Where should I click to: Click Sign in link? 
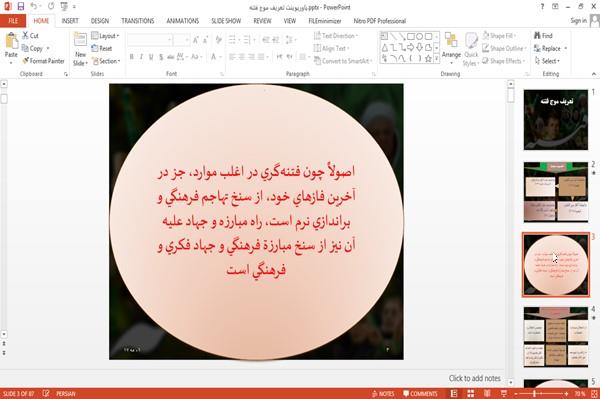click(x=578, y=21)
